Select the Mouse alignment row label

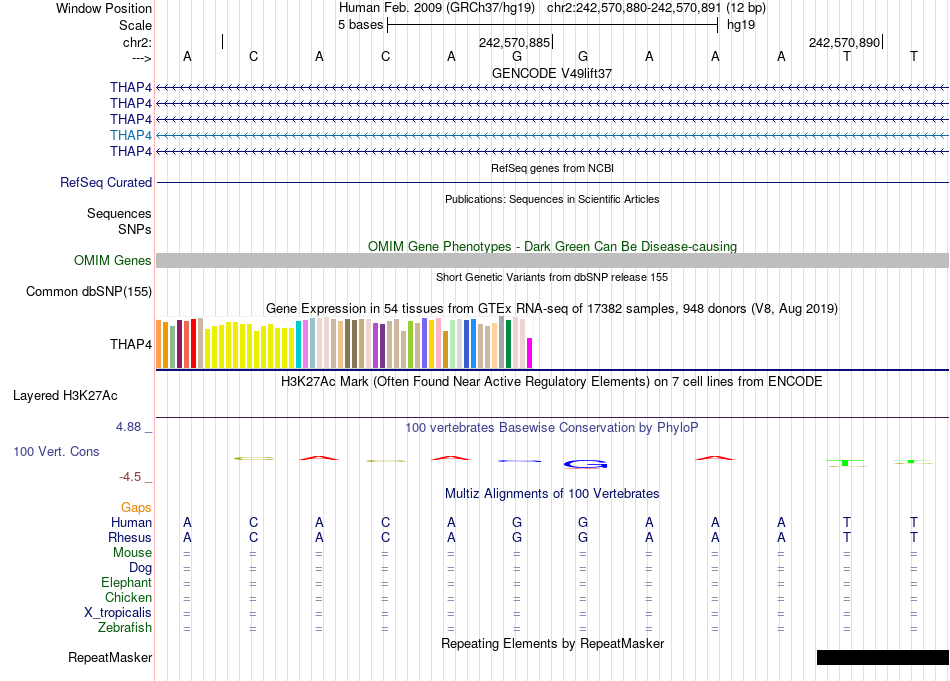tap(132, 553)
